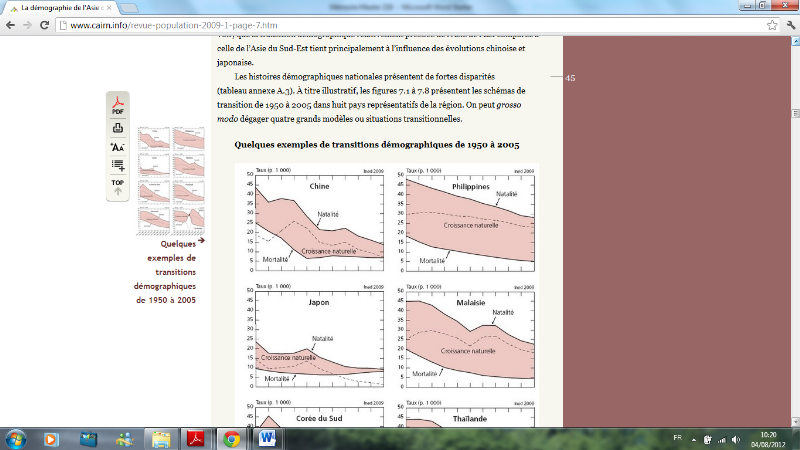Show hidden tray icons arrow

693,439
